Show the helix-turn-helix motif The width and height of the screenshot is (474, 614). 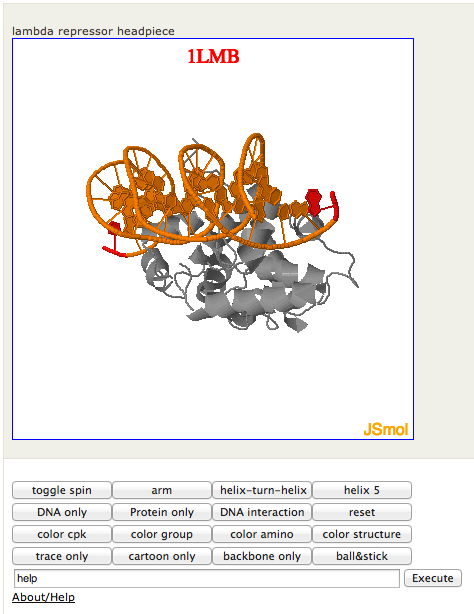click(262, 490)
